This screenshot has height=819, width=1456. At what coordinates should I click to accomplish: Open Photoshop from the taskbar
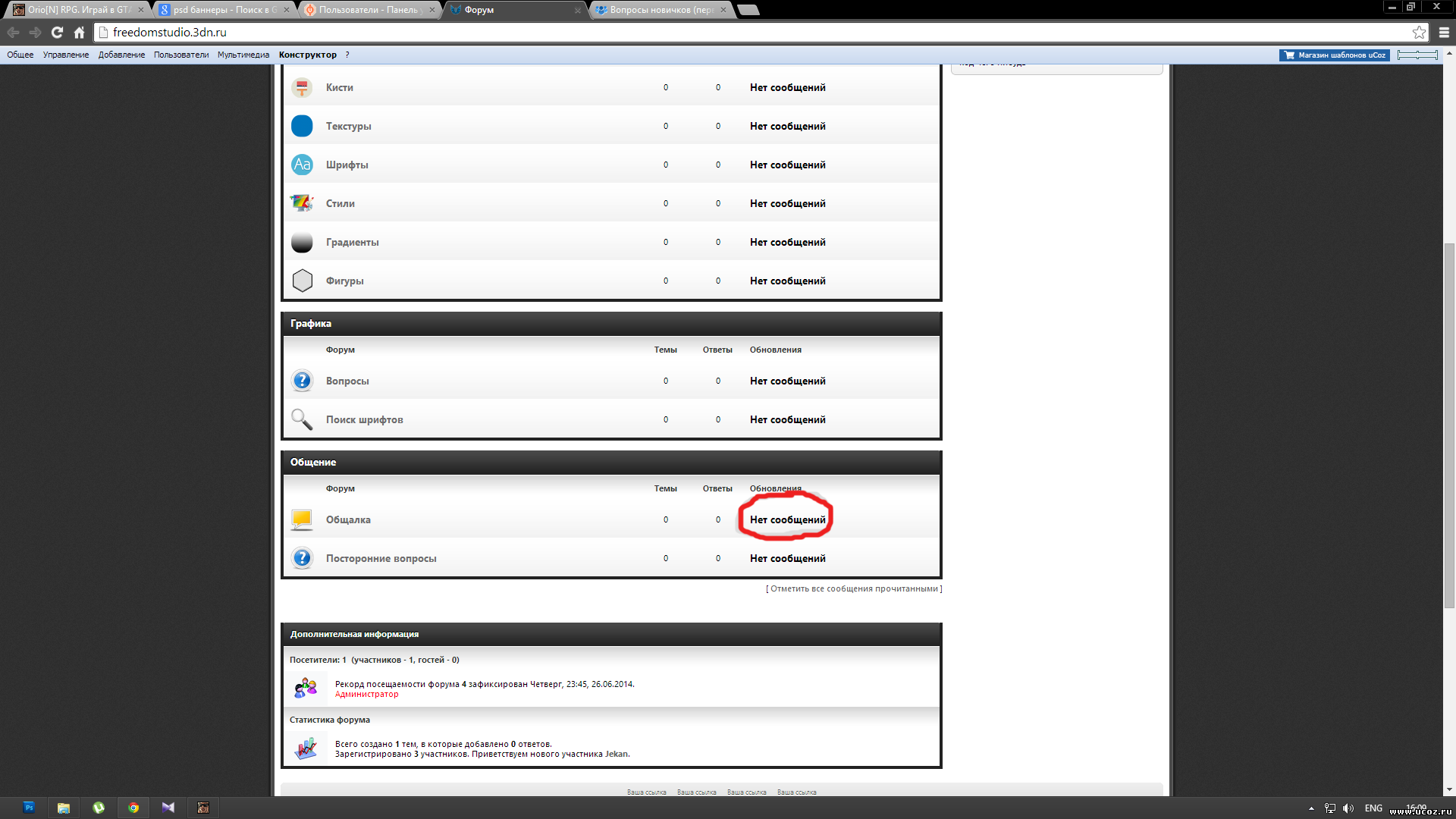[x=29, y=808]
